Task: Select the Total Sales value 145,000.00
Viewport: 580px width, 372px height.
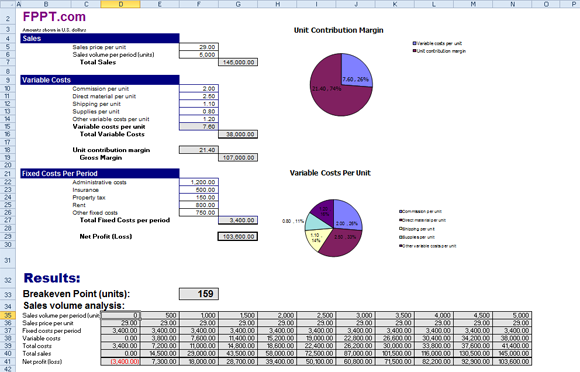Action: click(238, 62)
